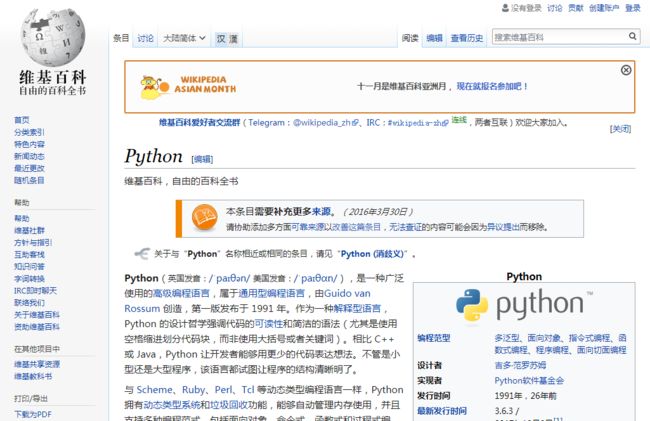The height and width of the screenshot is (421, 650).
Task: Open the 高级编程语言 link
Action: (x=181, y=293)
